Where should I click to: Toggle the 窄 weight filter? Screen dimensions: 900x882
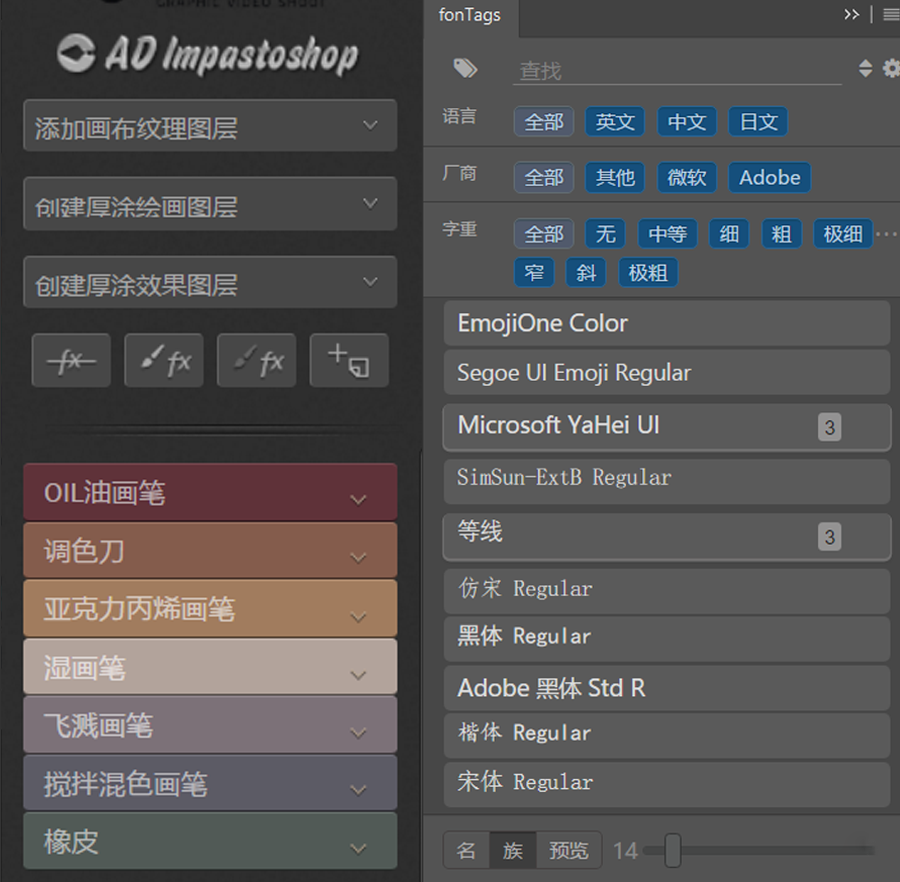tap(534, 272)
